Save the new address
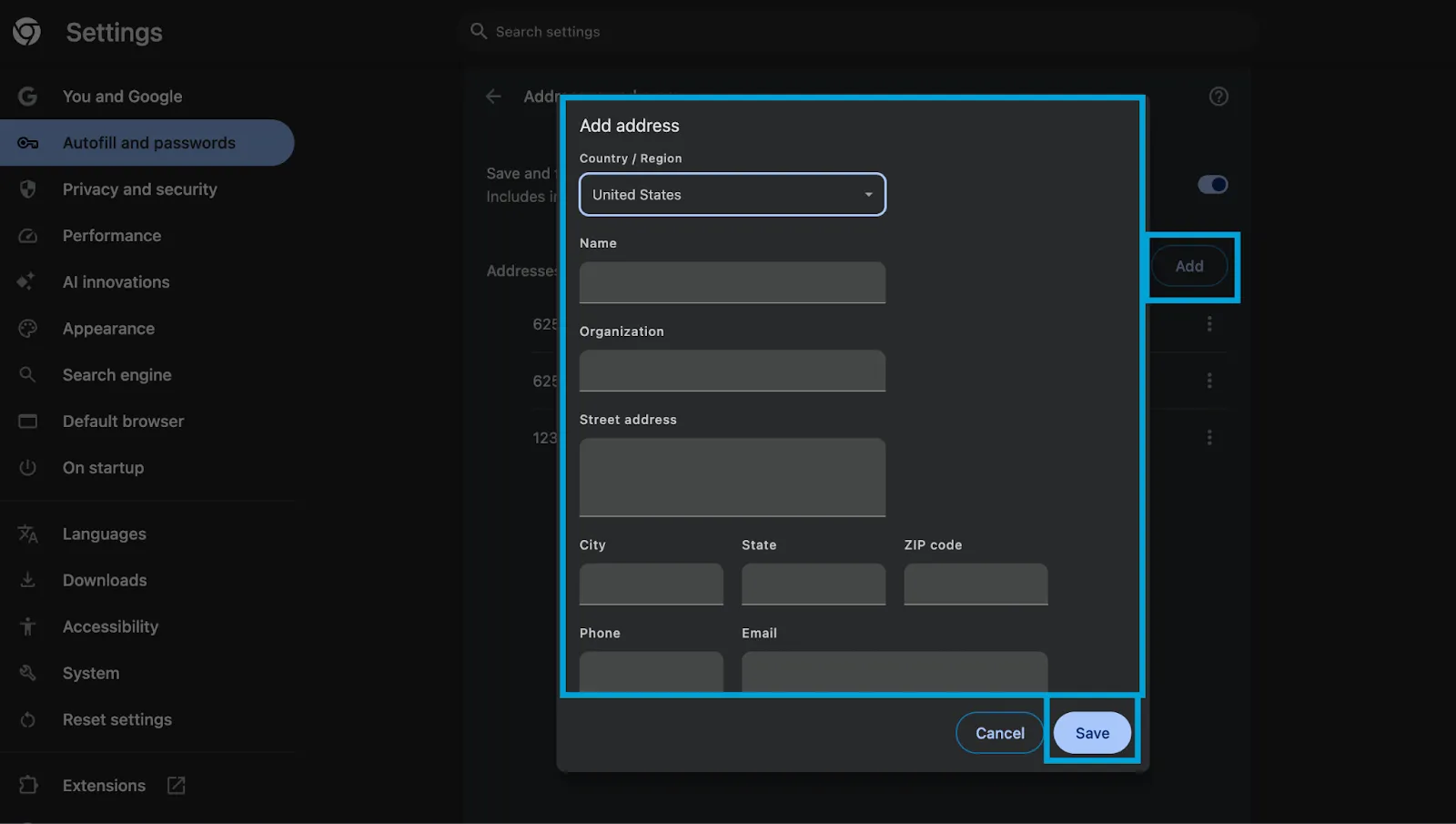The image size is (1456, 824). click(x=1092, y=733)
